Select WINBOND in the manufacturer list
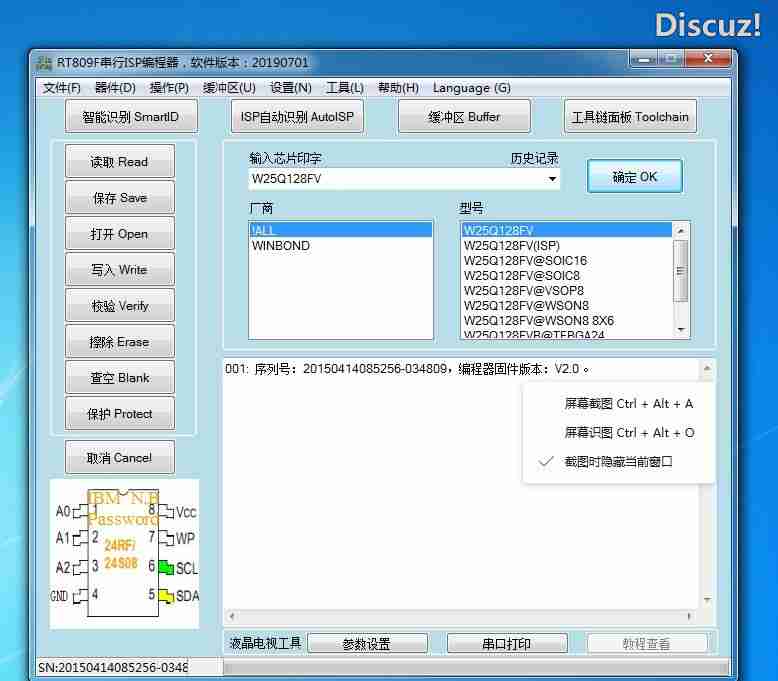Screen dimensions: 778x681 coord(281,246)
